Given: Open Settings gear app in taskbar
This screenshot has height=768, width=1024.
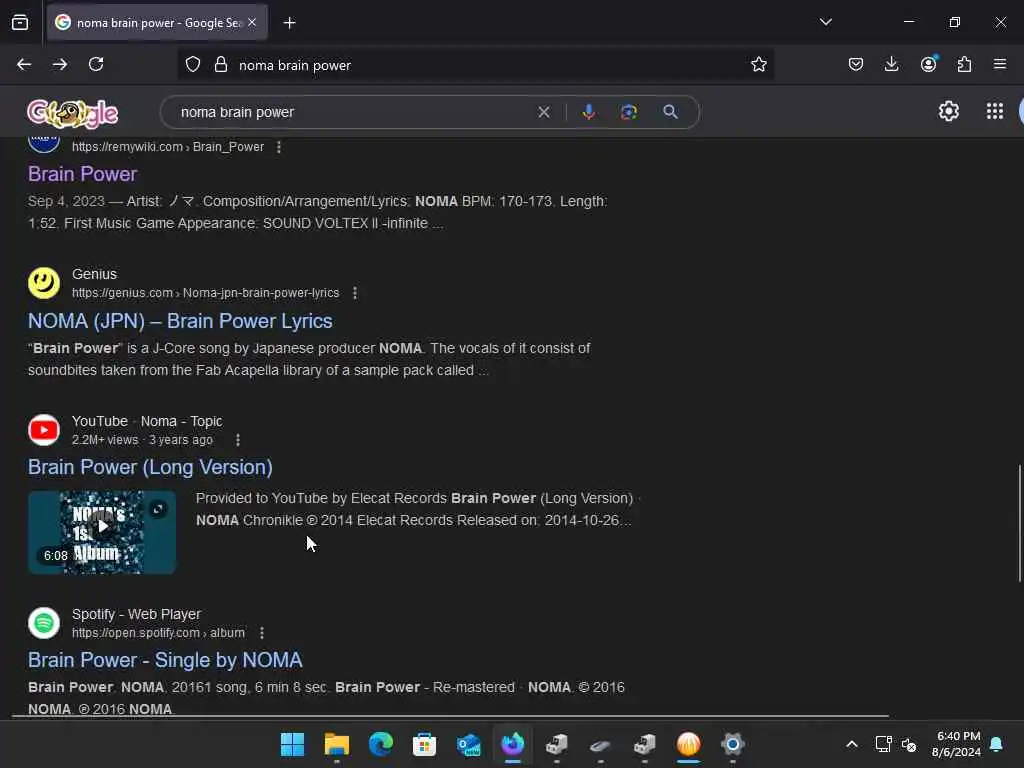Looking at the screenshot, I should [x=733, y=744].
